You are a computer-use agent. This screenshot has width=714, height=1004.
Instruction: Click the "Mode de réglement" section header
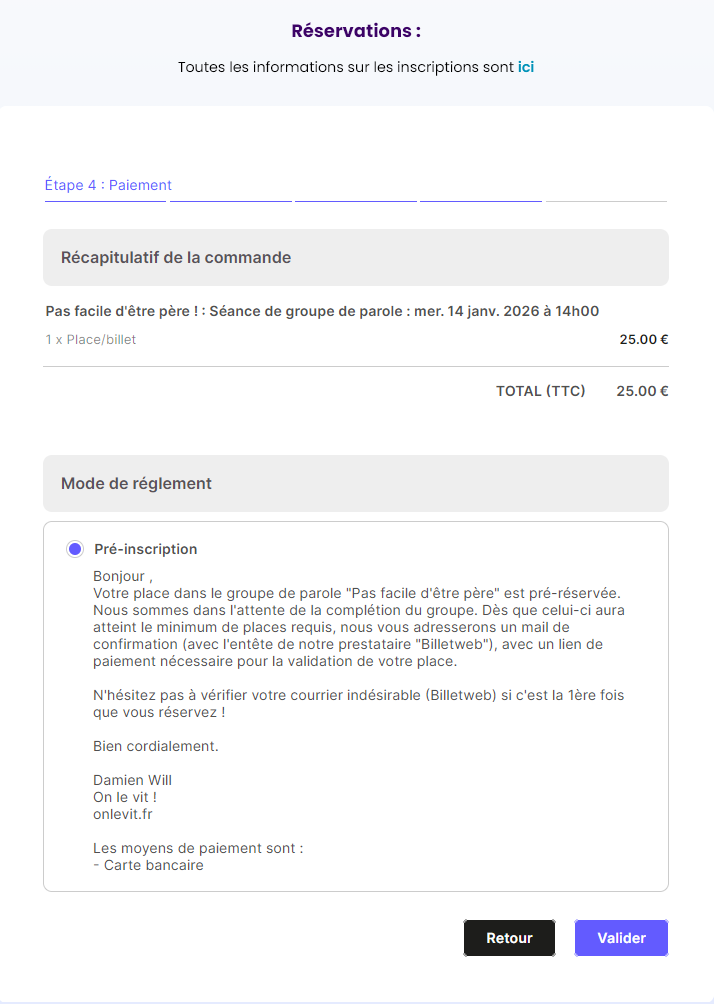(136, 484)
